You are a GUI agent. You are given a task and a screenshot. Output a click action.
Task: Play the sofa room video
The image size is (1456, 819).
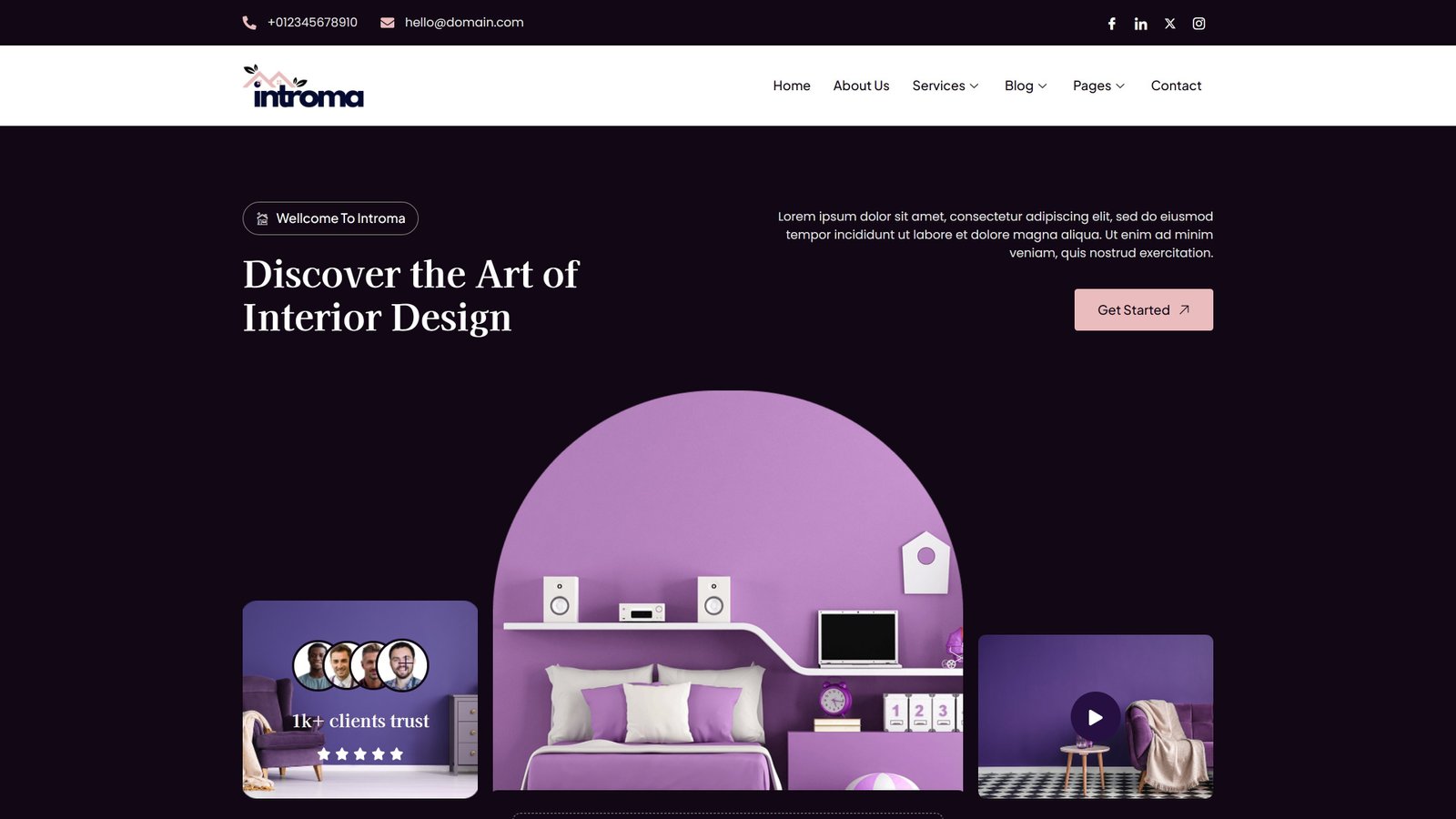(1095, 717)
